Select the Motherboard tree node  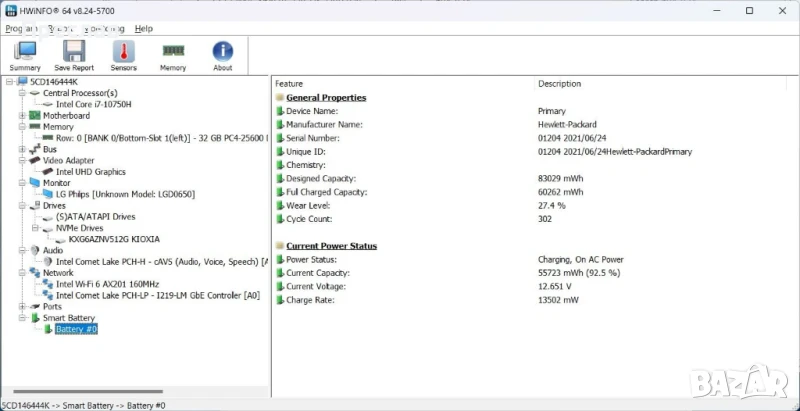(66, 116)
